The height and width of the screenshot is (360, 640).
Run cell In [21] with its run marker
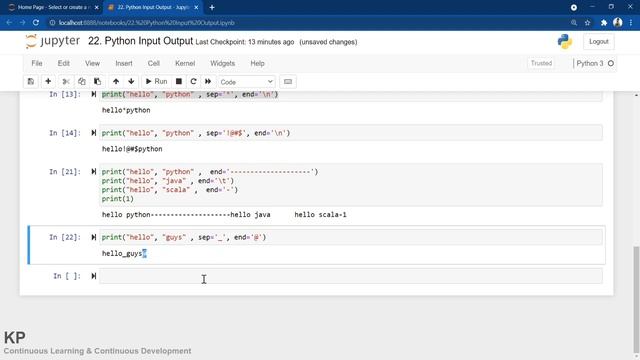(x=93, y=172)
